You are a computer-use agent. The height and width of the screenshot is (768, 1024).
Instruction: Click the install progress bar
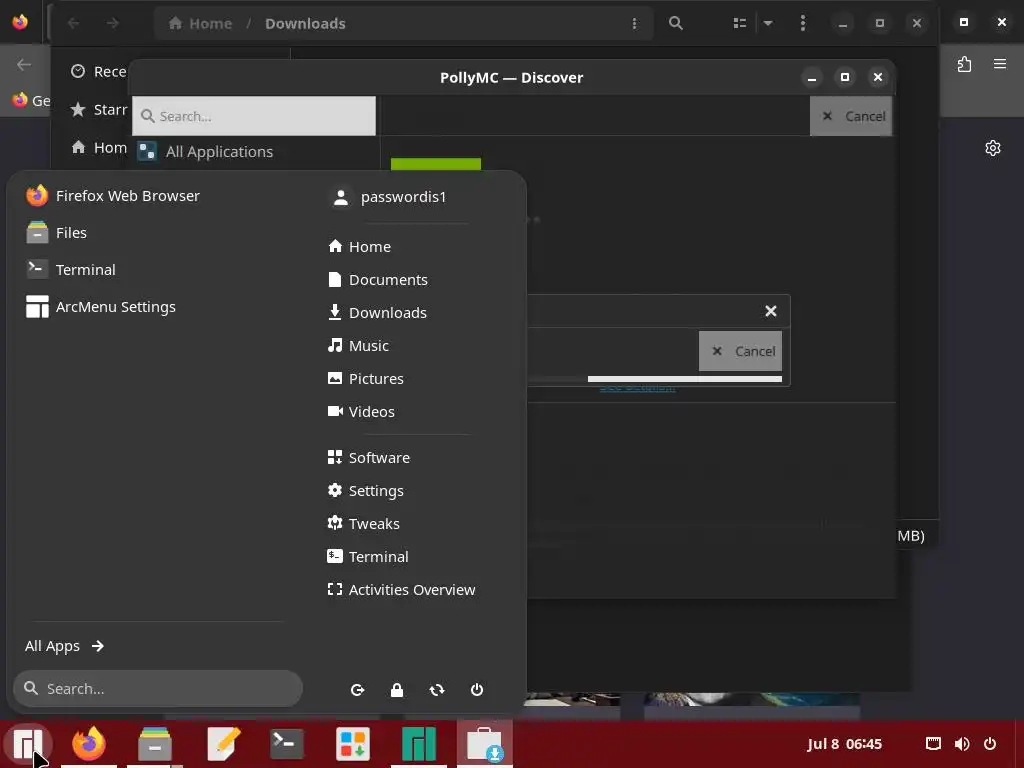(655, 379)
